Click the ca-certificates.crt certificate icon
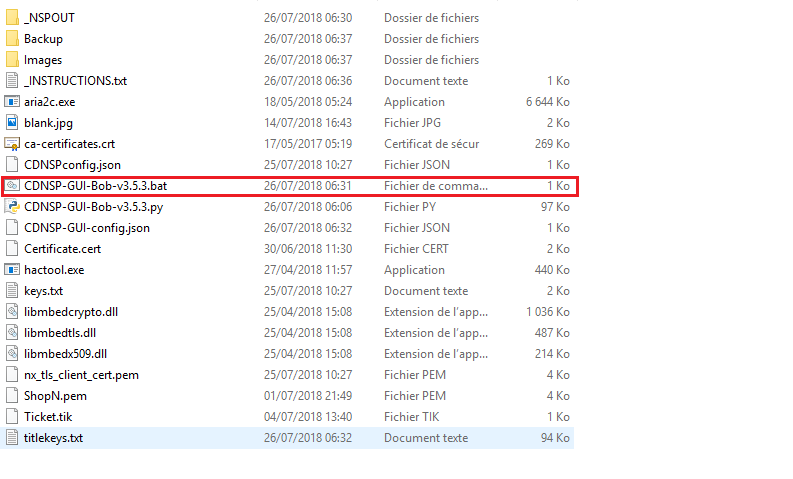The width and height of the screenshot is (793, 479). coord(12,144)
